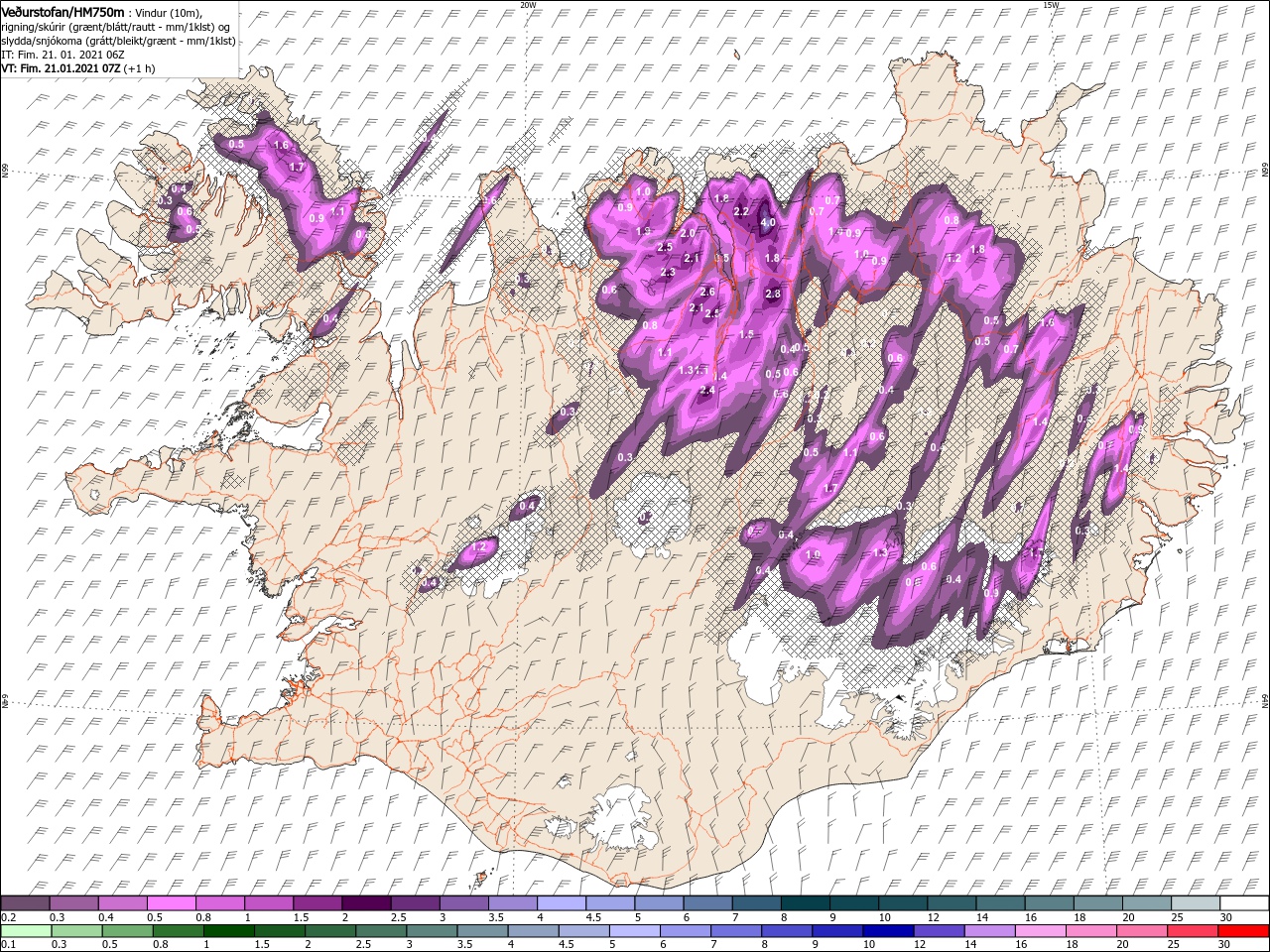This screenshot has height=952, width=1270.
Task: Click the 2.8 snowfall value on the map
Action: (x=773, y=294)
